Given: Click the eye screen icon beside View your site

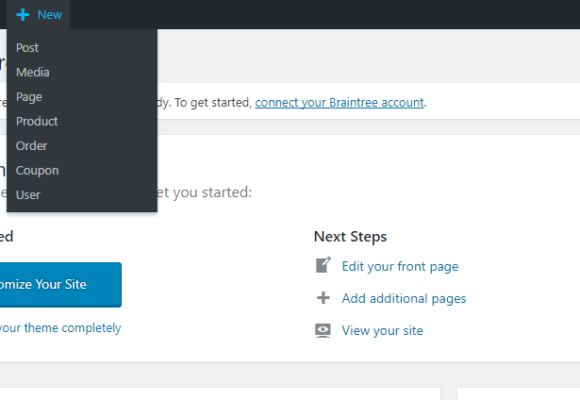Looking at the screenshot, I should click(323, 330).
